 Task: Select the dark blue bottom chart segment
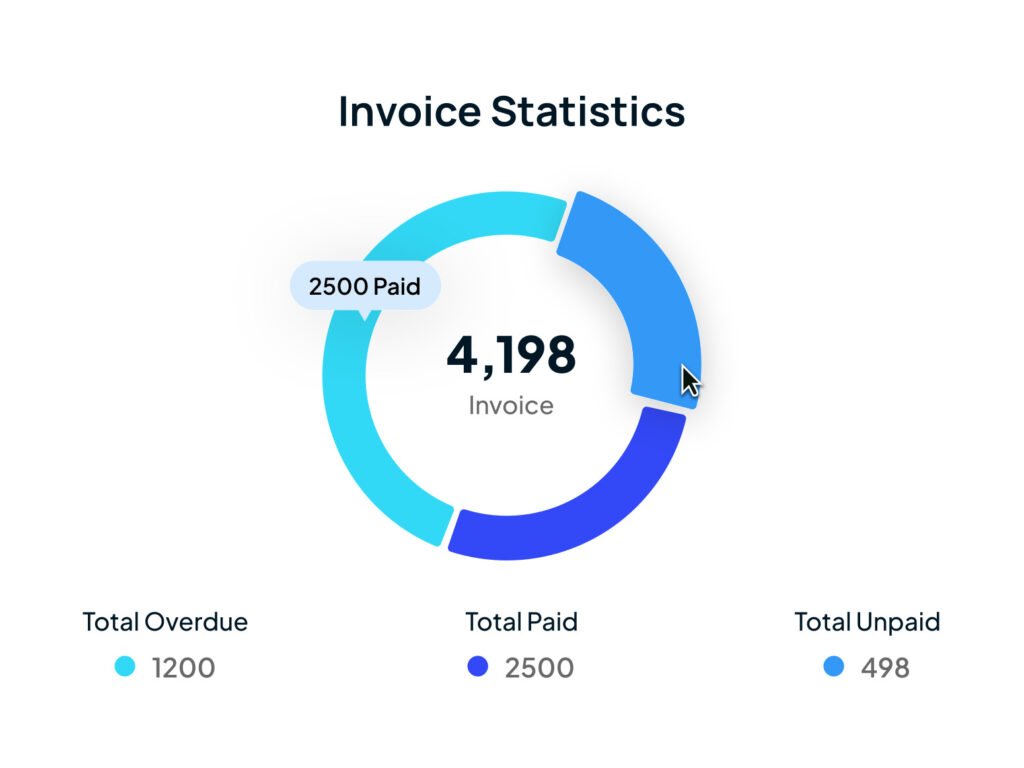tap(580, 508)
